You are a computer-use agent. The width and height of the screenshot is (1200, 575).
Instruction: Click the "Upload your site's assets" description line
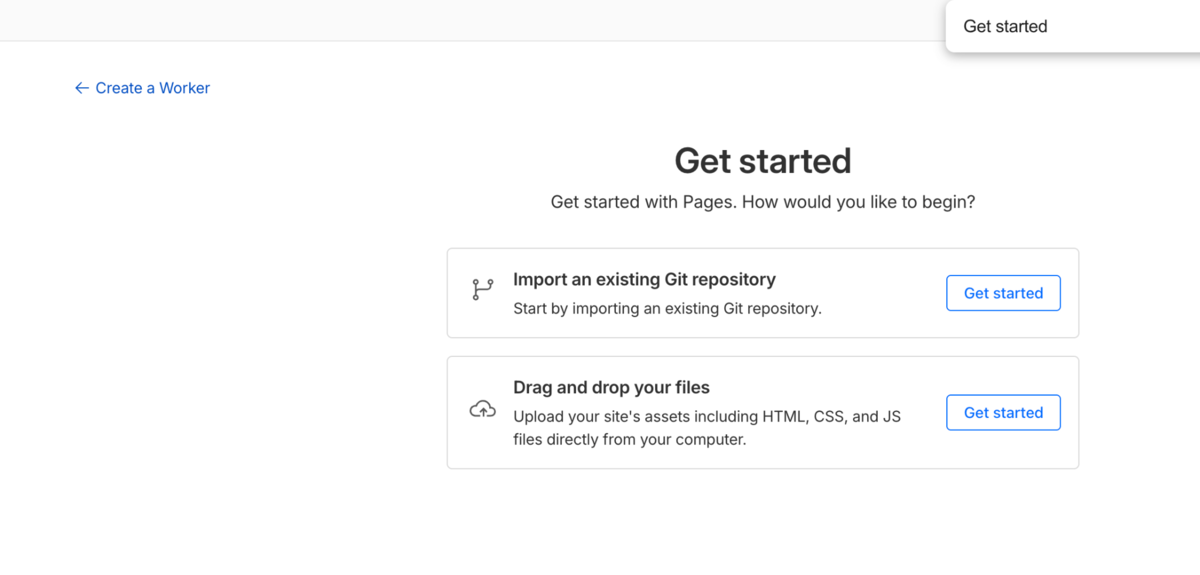[707, 416]
